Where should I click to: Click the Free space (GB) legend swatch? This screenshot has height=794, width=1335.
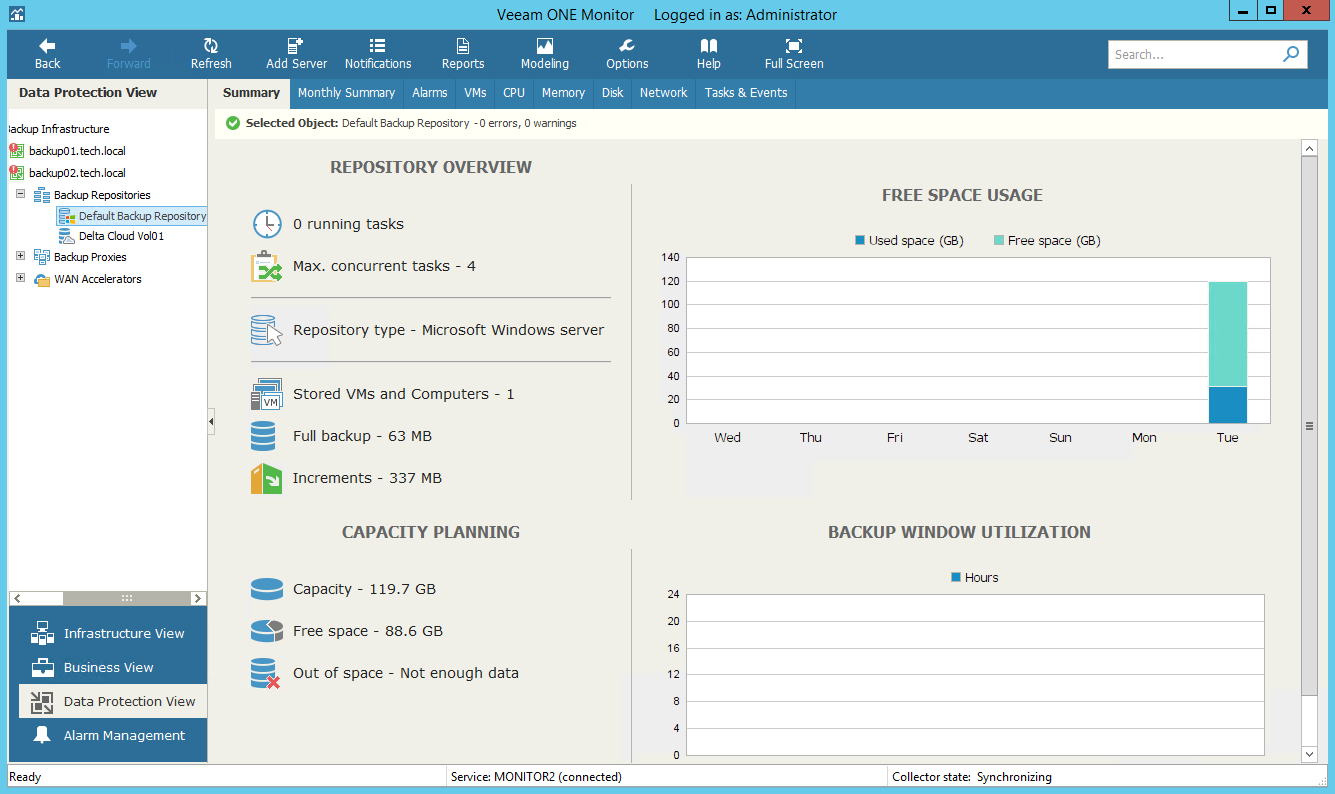coord(999,240)
